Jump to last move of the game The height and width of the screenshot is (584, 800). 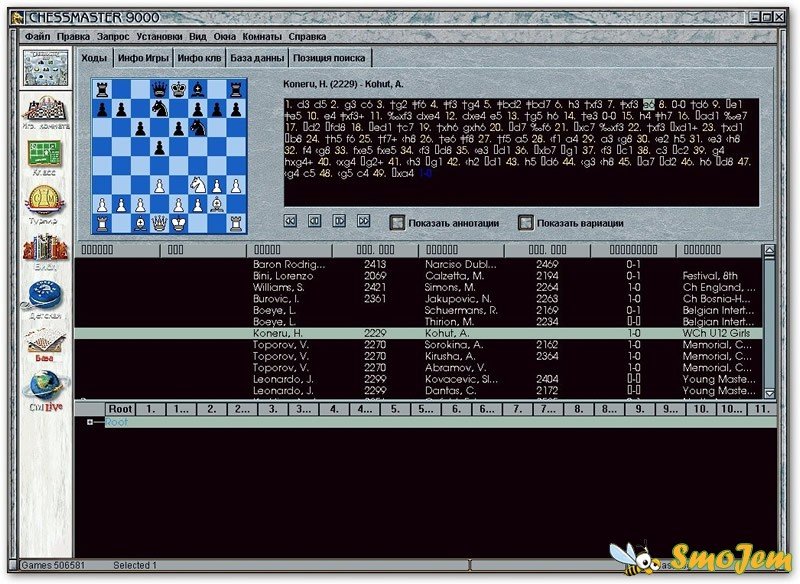tap(362, 221)
